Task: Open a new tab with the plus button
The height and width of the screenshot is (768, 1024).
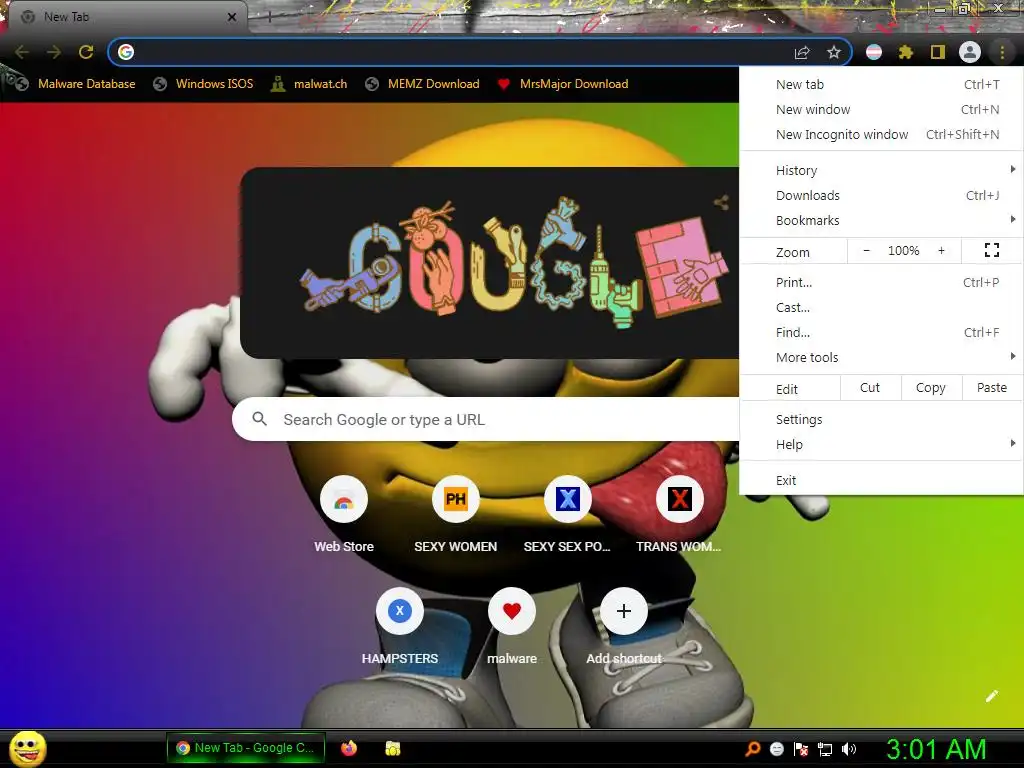Action: tap(269, 17)
